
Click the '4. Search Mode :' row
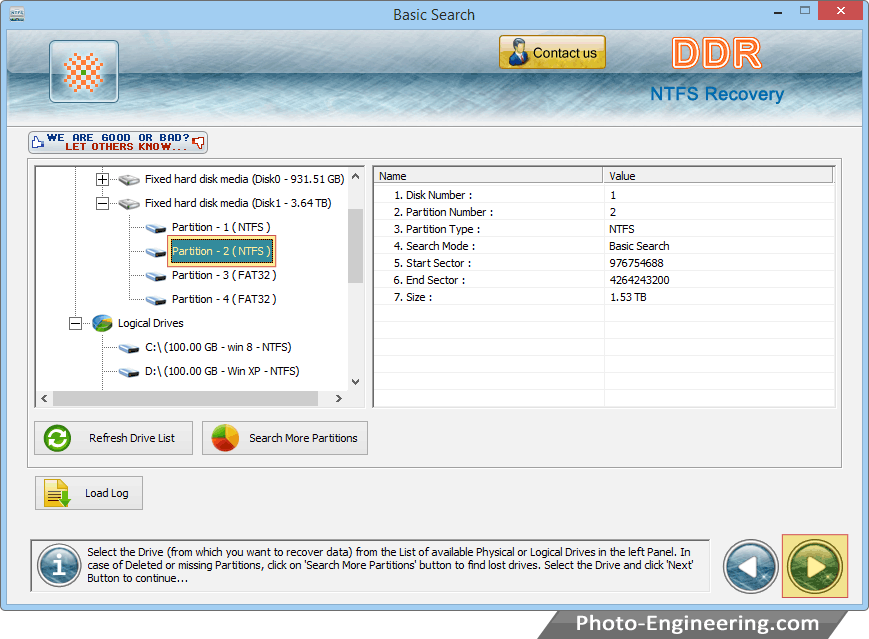605,246
